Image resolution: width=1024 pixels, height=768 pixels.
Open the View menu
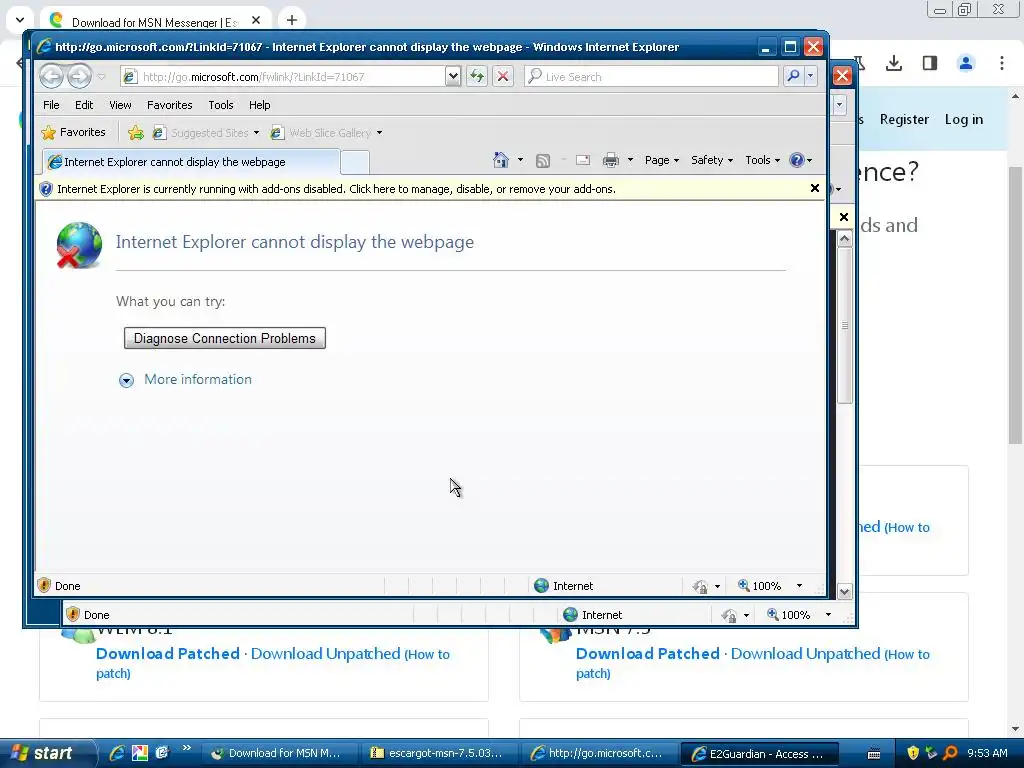point(120,104)
